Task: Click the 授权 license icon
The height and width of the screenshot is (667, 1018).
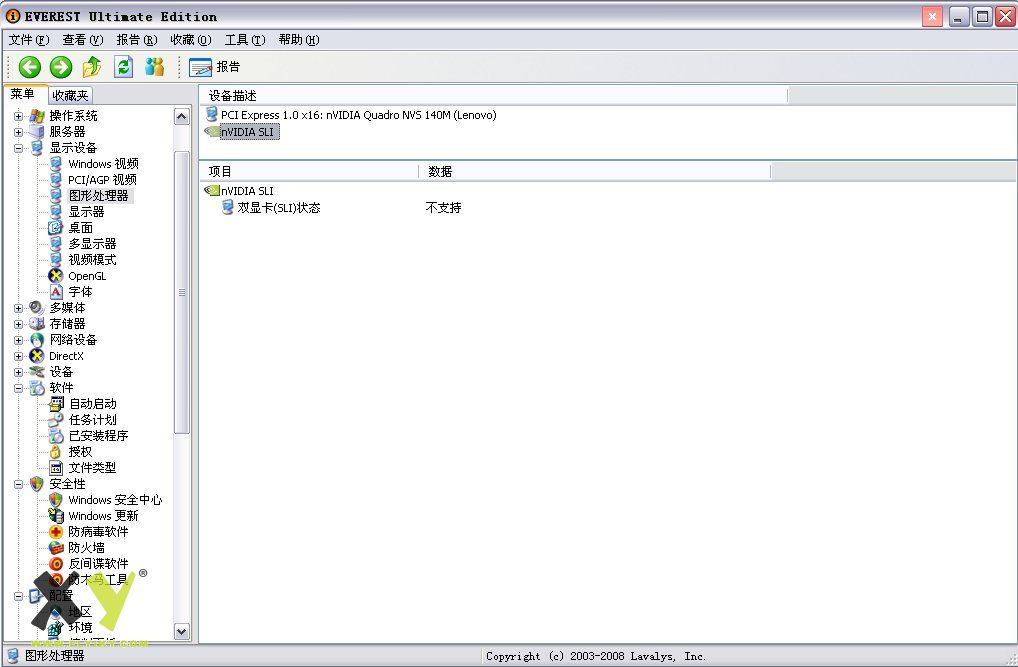Action: tap(56, 451)
